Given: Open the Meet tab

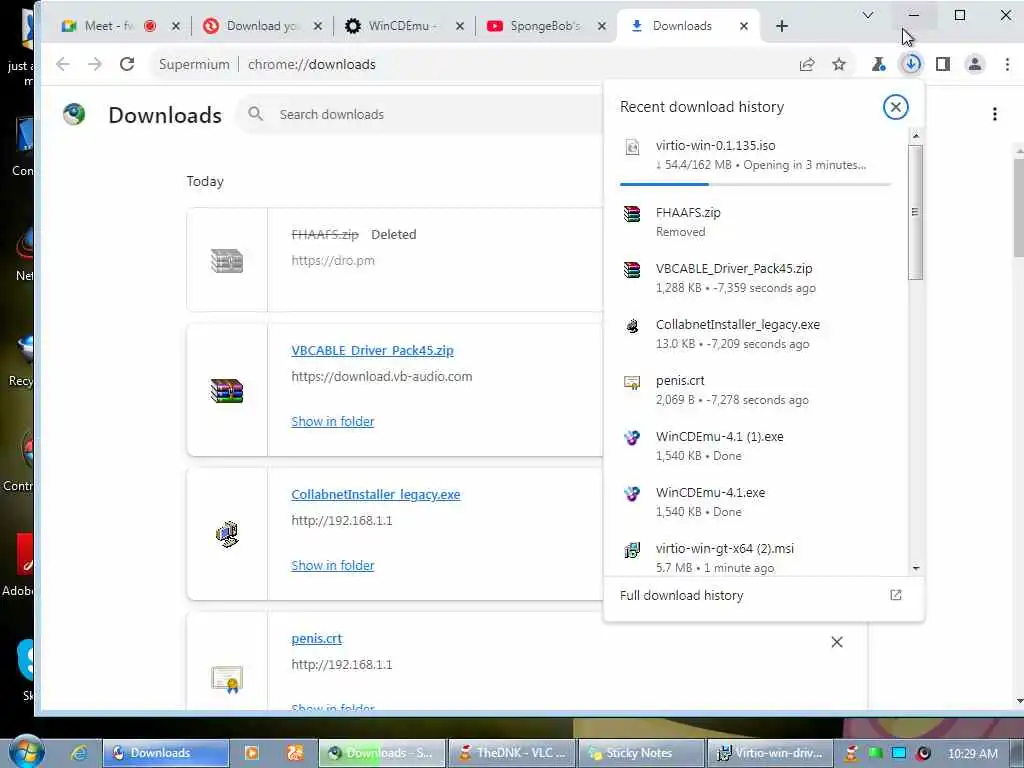Looking at the screenshot, I should click(108, 26).
